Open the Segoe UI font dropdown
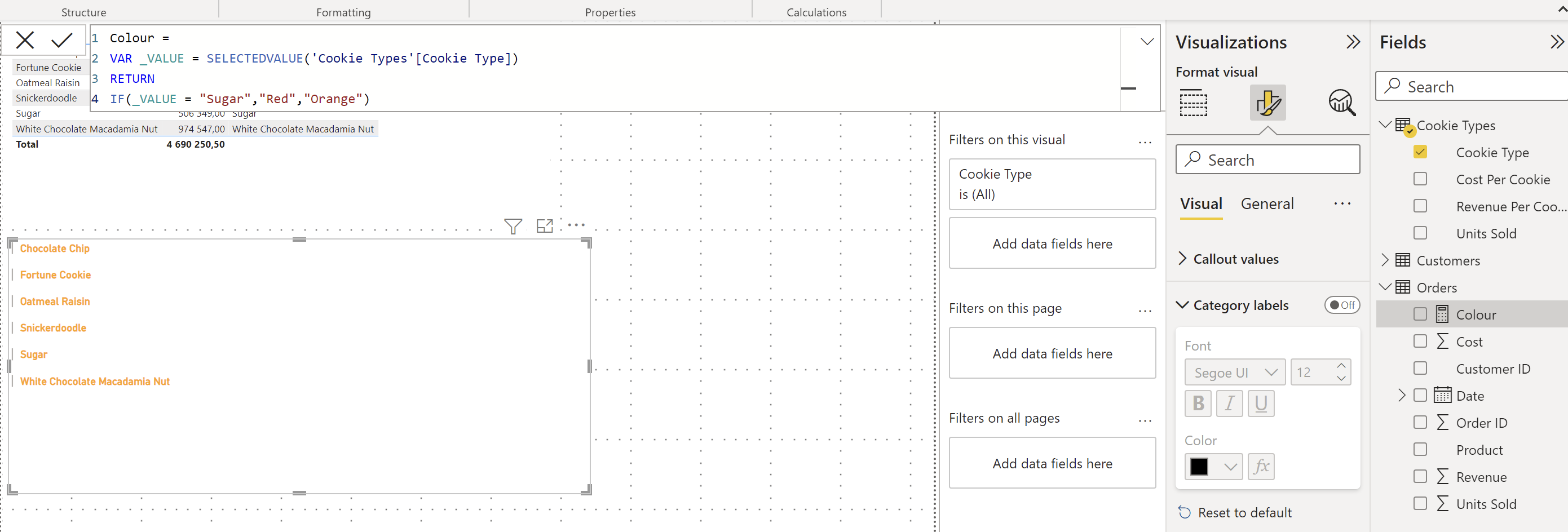 click(x=1235, y=373)
